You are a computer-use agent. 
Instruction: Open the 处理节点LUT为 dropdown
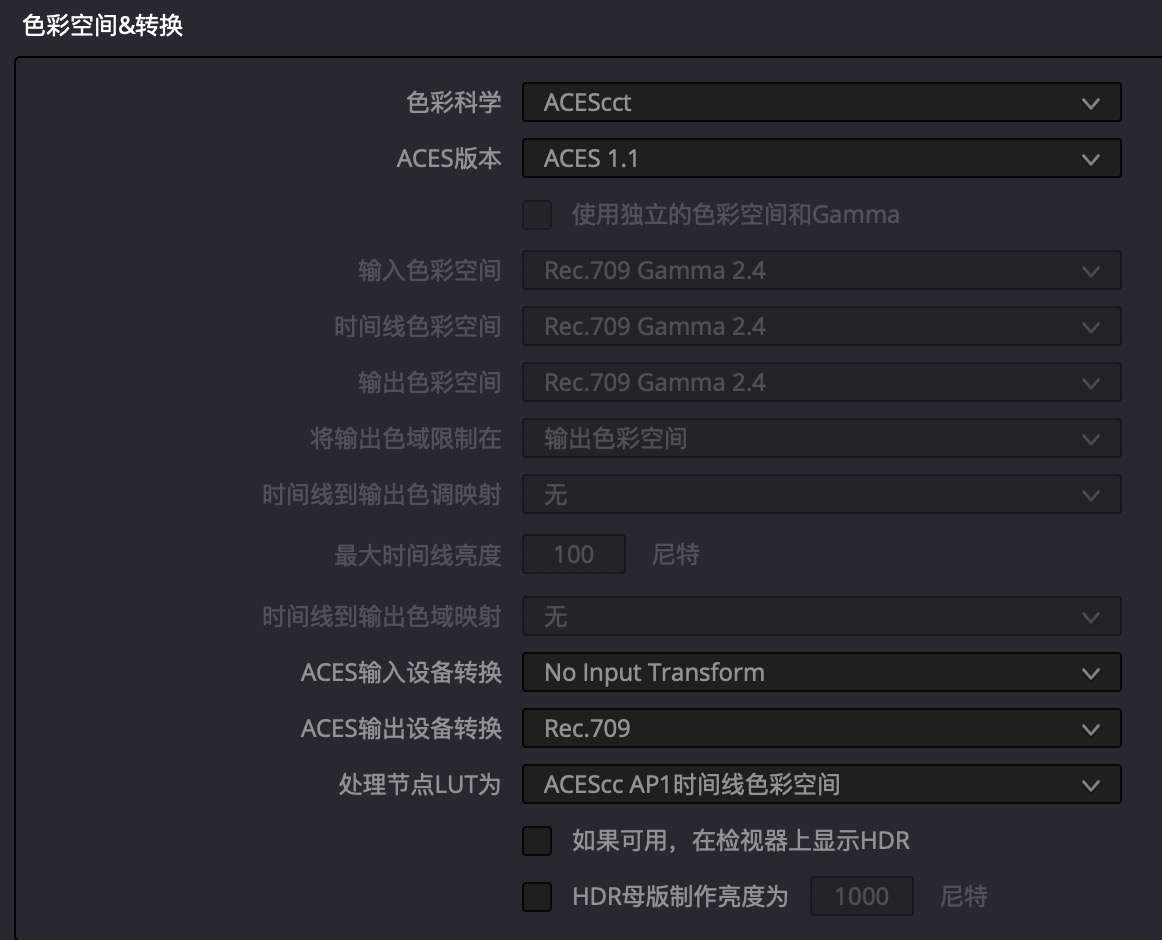pyautogui.click(x=820, y=785)
